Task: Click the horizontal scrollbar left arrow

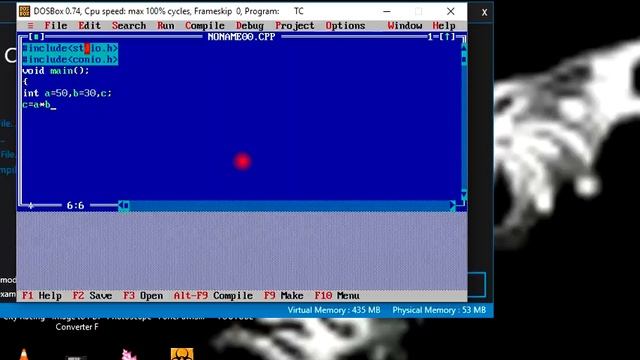Action: click(x=121, y=205)
